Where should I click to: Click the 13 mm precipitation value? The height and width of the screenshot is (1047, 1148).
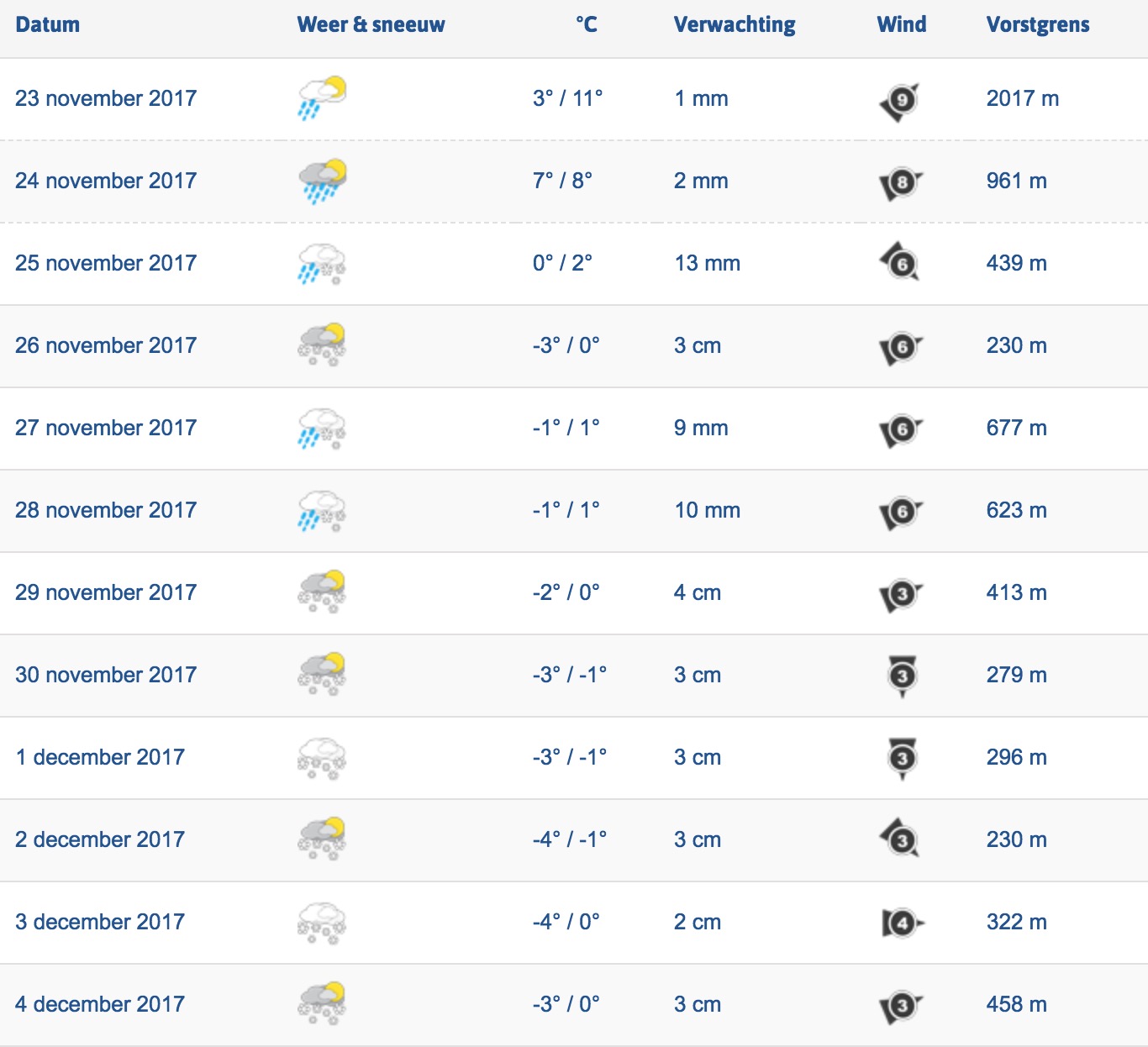point(707,263)
